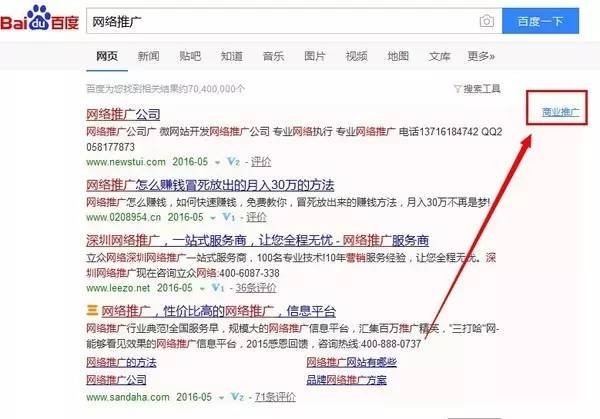Open the 贴吧 tab

[x=190, y=56]
